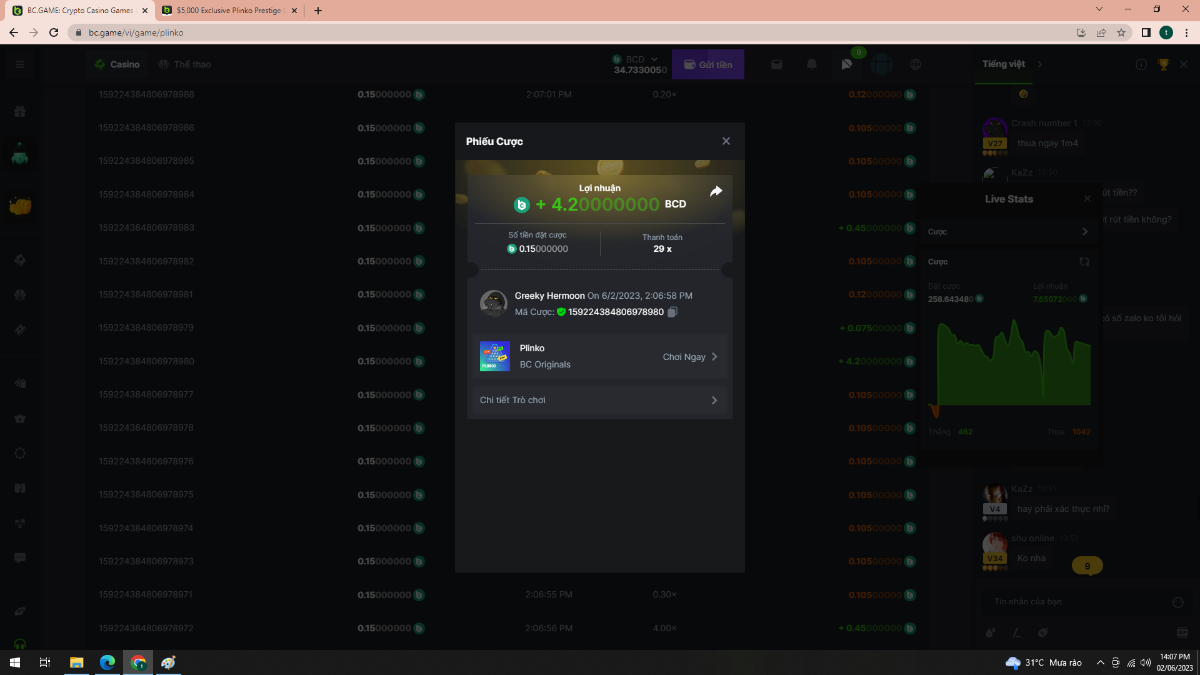Screen dimensions: 1200x675
Task: Switch to the Casino tab
Action: pyautogui.click(x=117, y=64)
